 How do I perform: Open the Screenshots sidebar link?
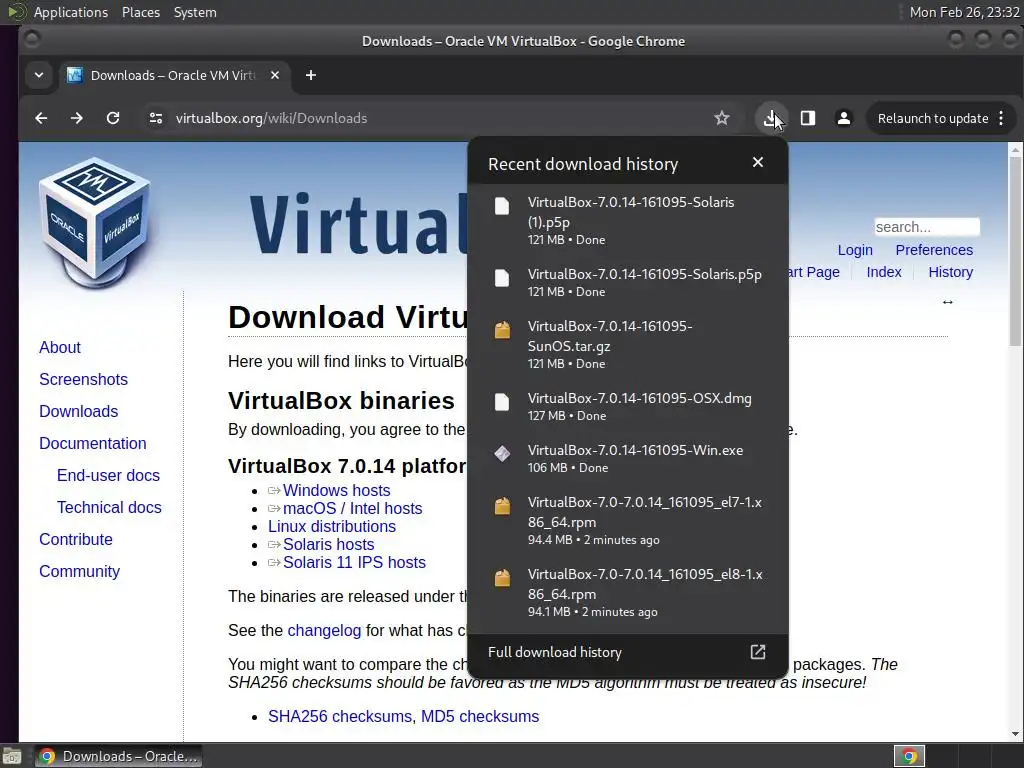83,379
